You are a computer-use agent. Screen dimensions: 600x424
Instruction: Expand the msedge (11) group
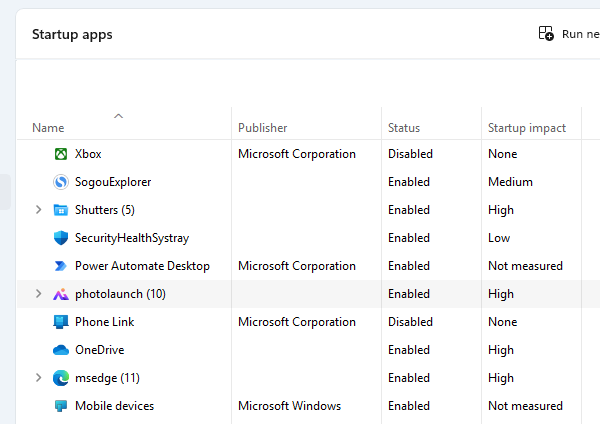pyautogui.click(x=38, y=378)
